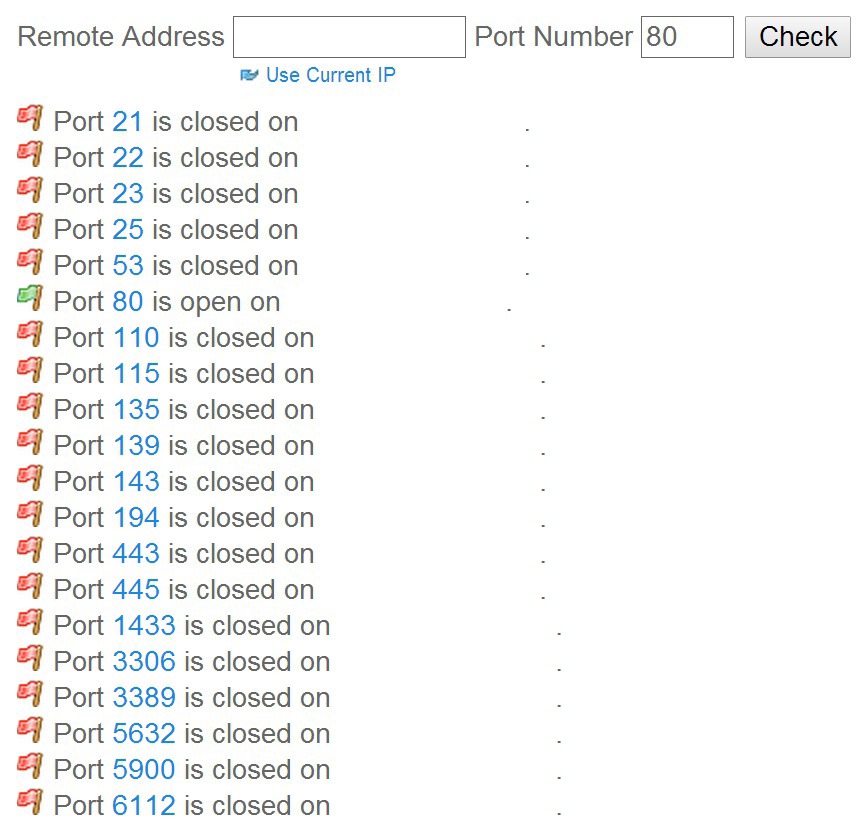Open the port 1433 link
Viewport: 867px width, 830px height.
[144, 625]
